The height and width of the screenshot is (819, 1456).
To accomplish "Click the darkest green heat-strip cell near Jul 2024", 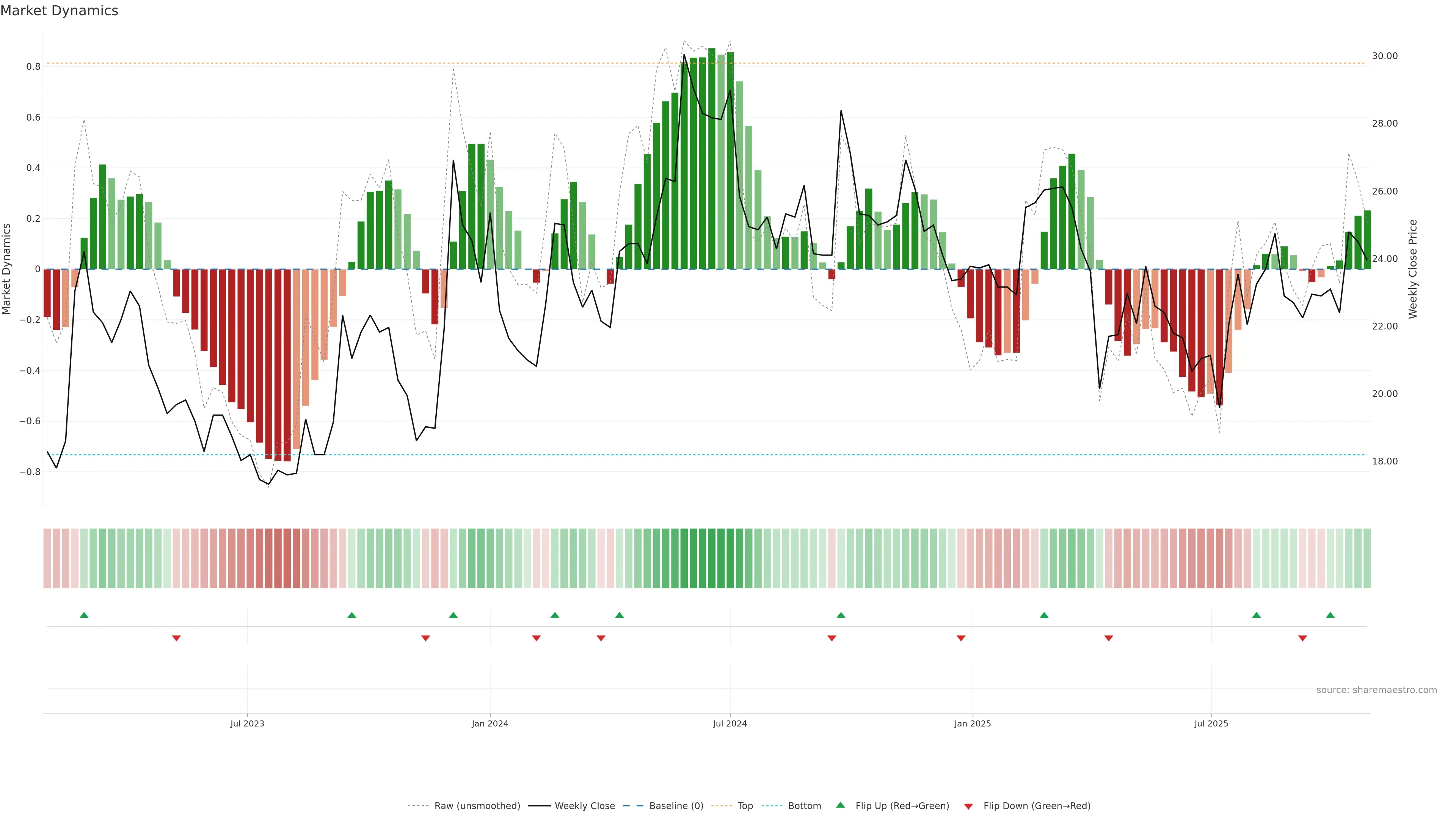I will pos(712,559).
